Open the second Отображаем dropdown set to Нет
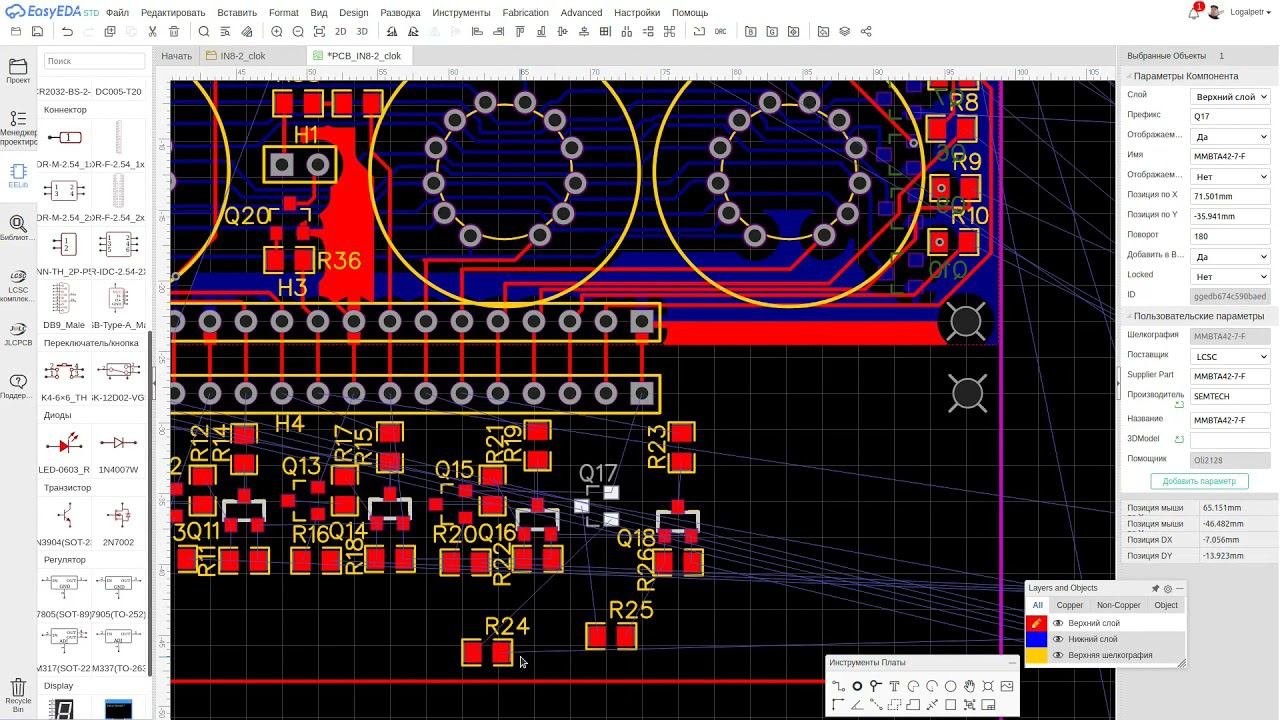The width and height of the screenshot is (1280, 720). click(1230, 177)
